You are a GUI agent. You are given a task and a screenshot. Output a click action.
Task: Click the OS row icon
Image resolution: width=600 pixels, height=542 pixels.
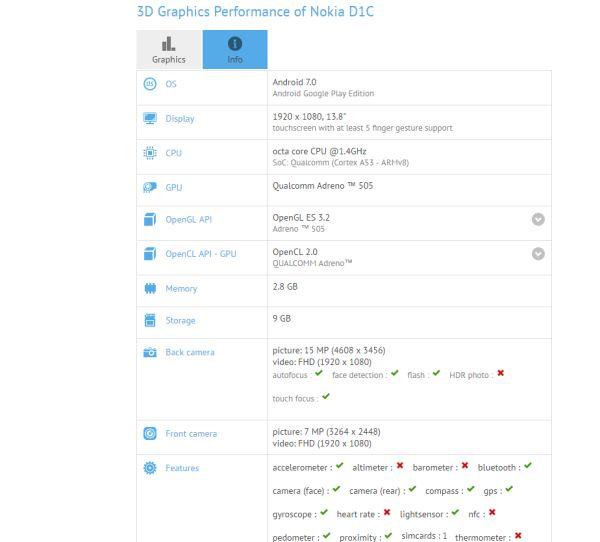coord(150,84)
